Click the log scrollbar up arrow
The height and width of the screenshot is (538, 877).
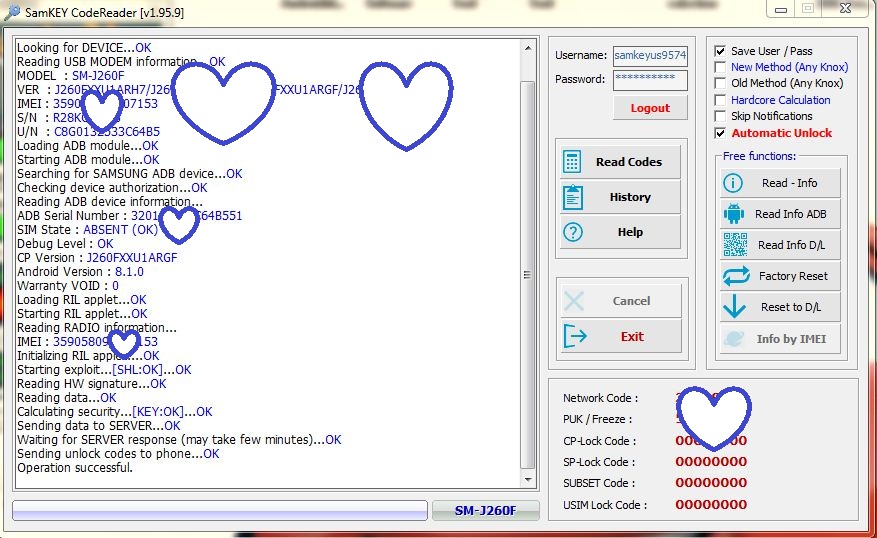528,48
